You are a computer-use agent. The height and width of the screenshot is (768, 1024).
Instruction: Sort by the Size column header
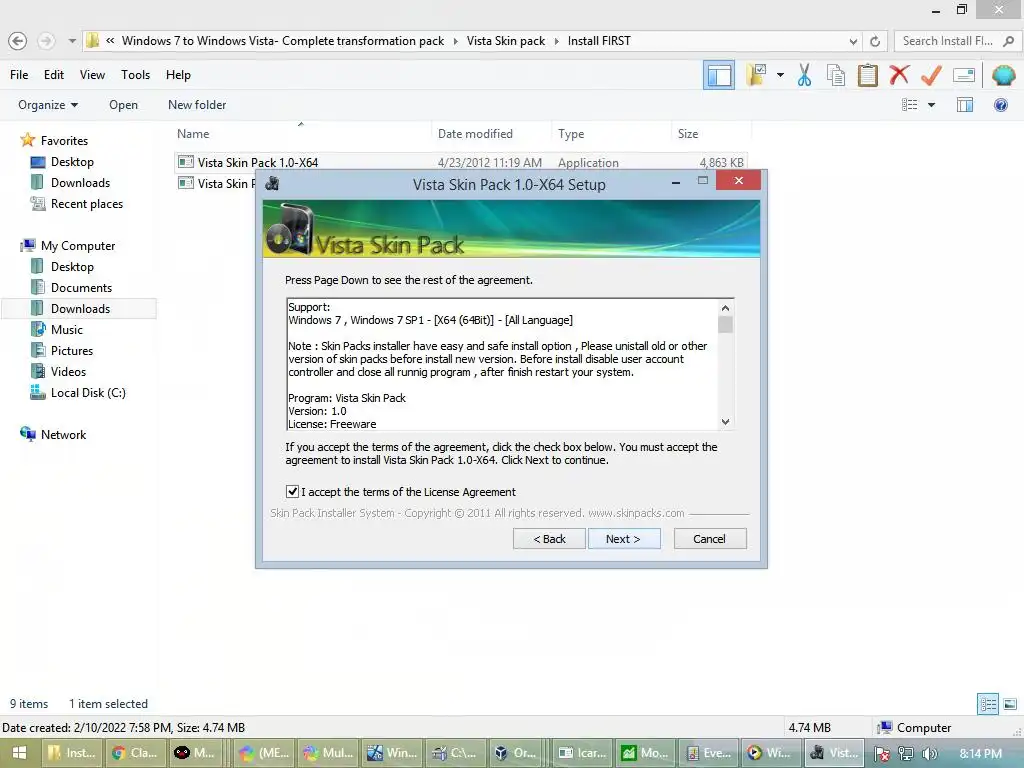(x=711, y=133)
